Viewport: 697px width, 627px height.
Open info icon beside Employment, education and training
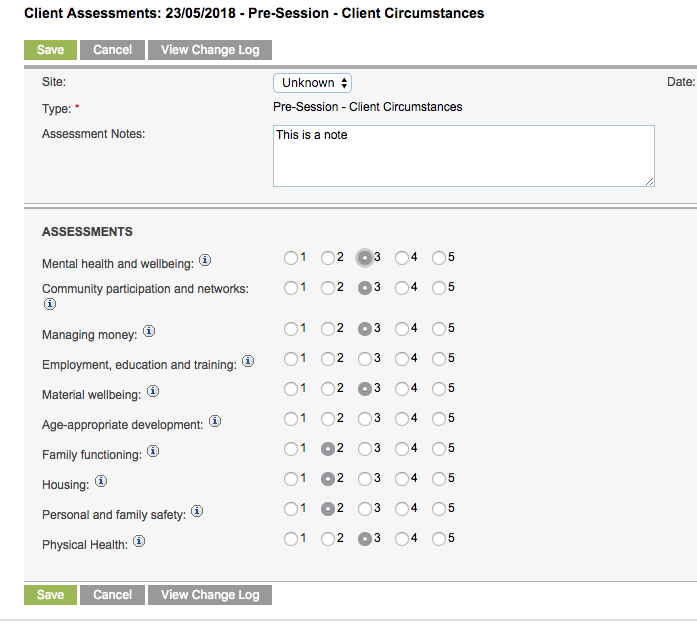pos(248,361)
